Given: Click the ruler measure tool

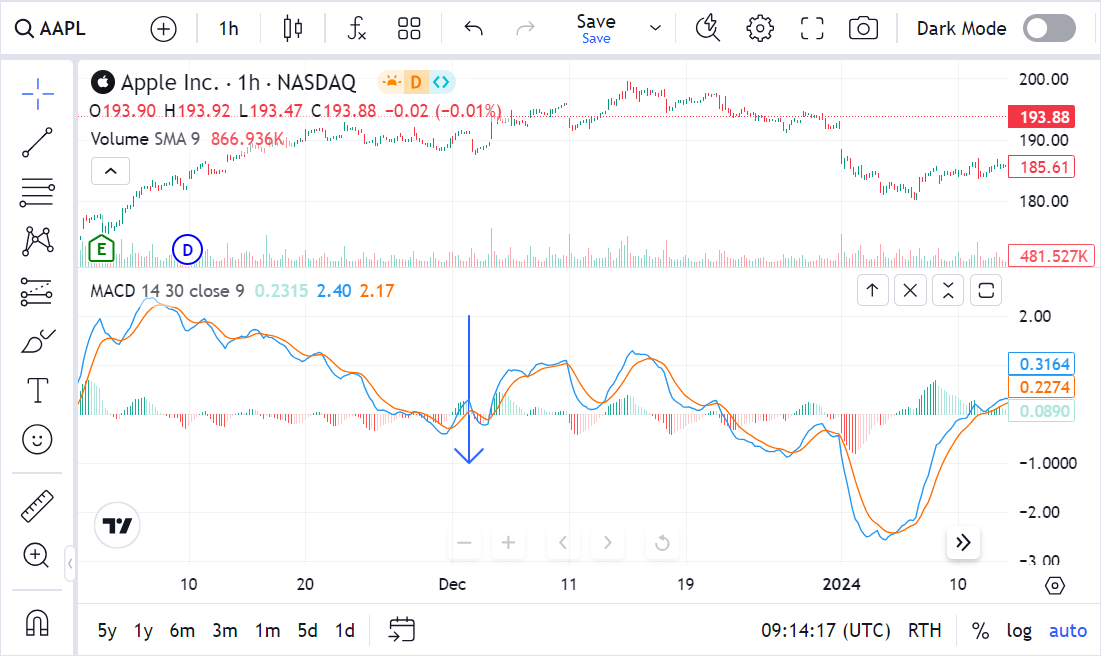Looking at the screenshot, I should (x=38, y=506).
